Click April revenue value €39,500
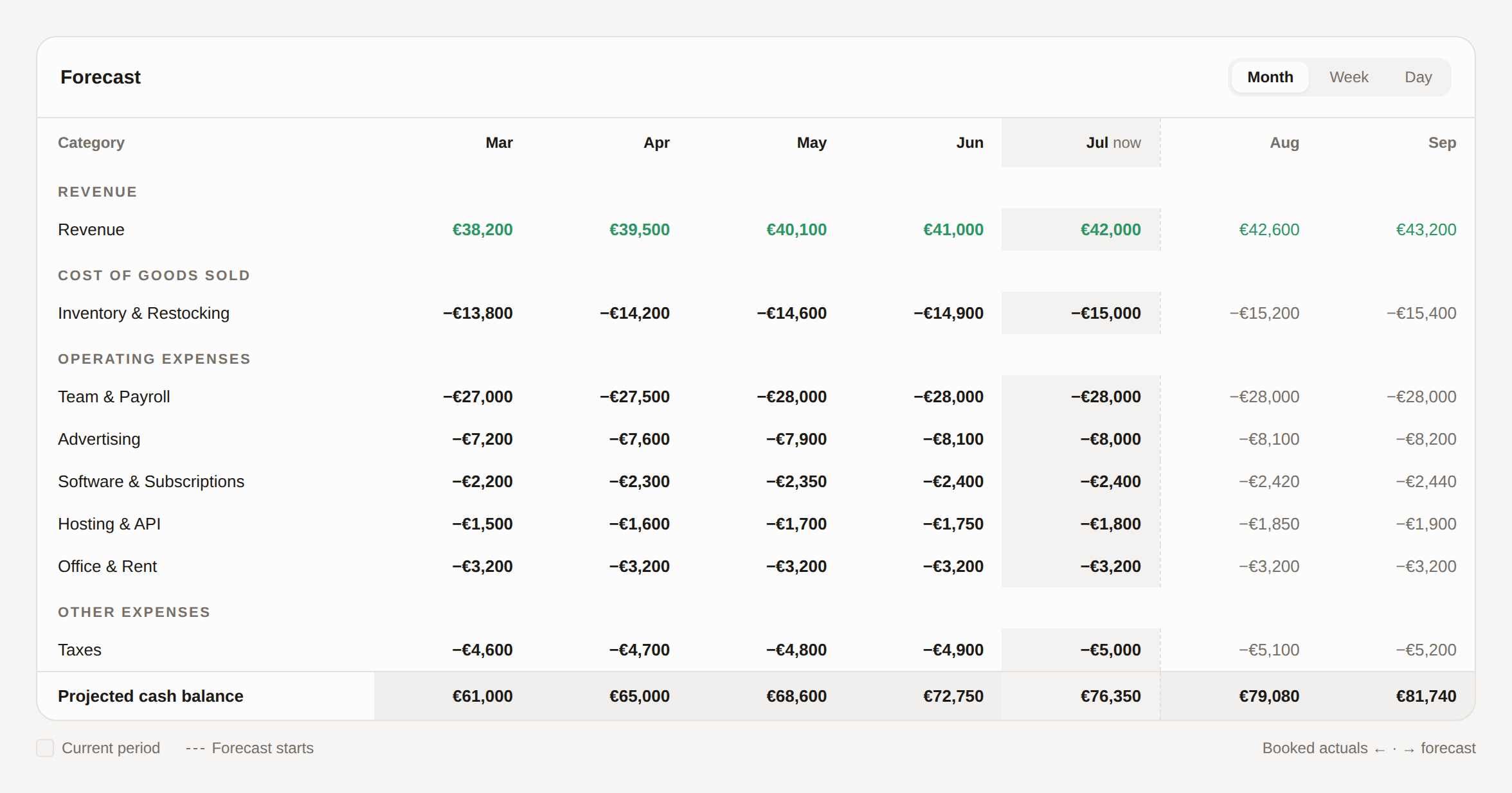 [x=639, y=229]
